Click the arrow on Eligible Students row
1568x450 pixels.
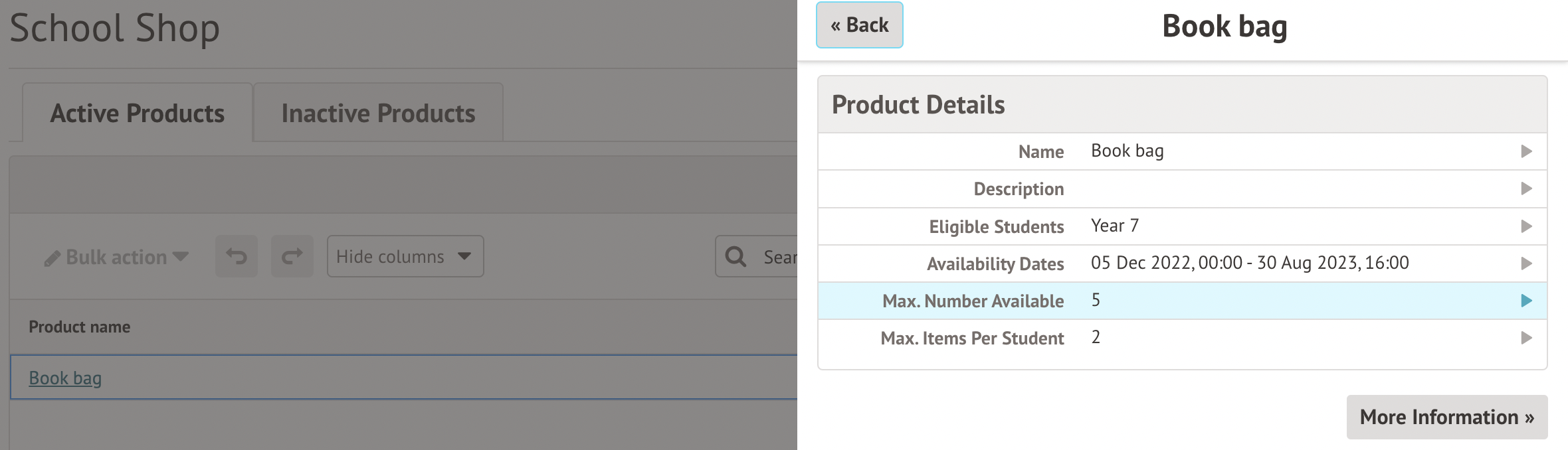coord(1526,226)
